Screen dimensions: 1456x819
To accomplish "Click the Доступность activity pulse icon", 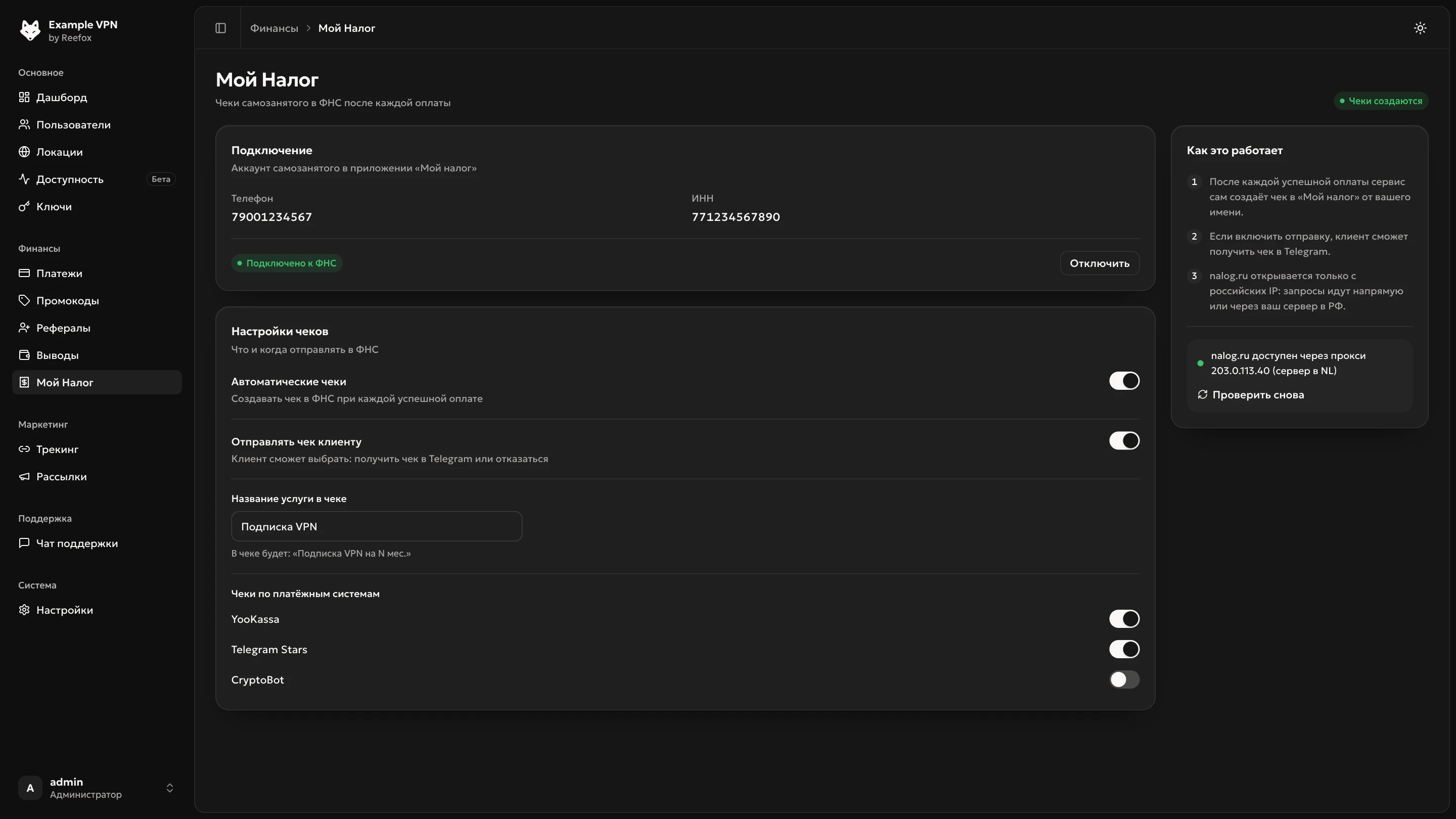I will coord(24,179).
